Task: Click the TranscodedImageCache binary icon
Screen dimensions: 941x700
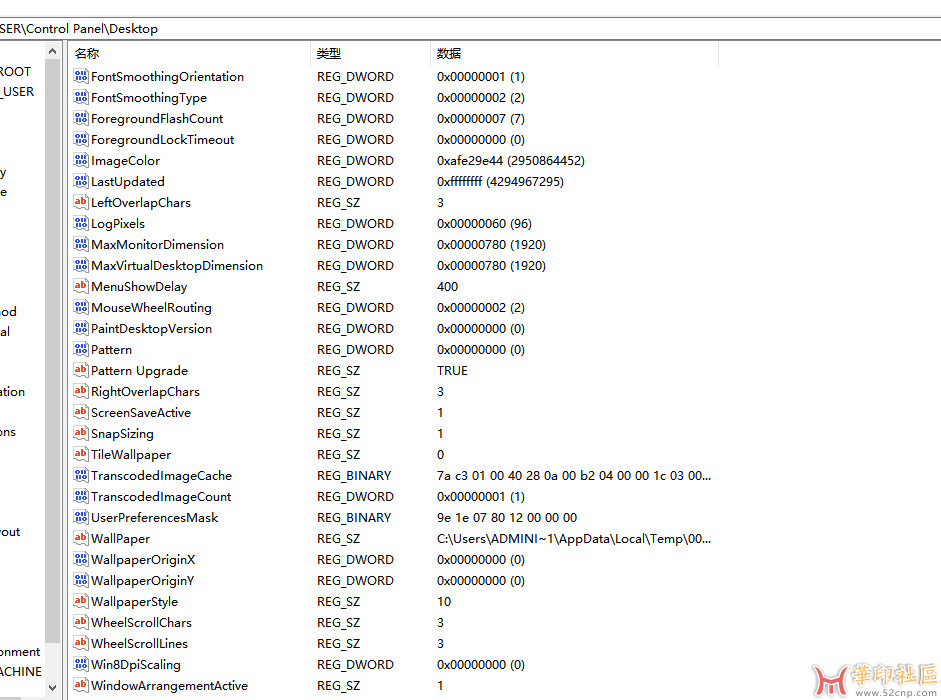Action: 81,475
